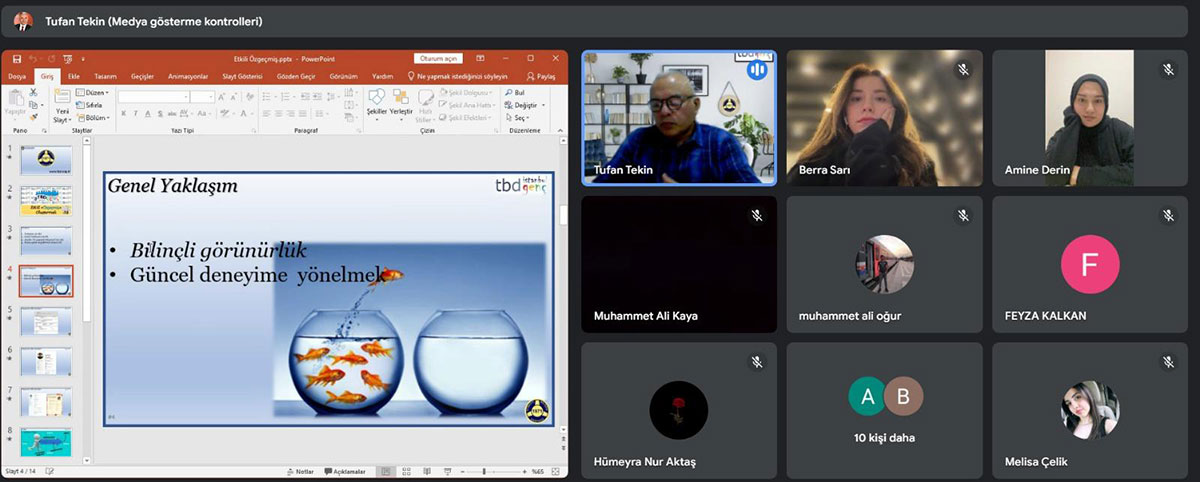1200x482 pixels.
Task: Open the Bölüm section dropdown
Action: click(x=96, y=117)
